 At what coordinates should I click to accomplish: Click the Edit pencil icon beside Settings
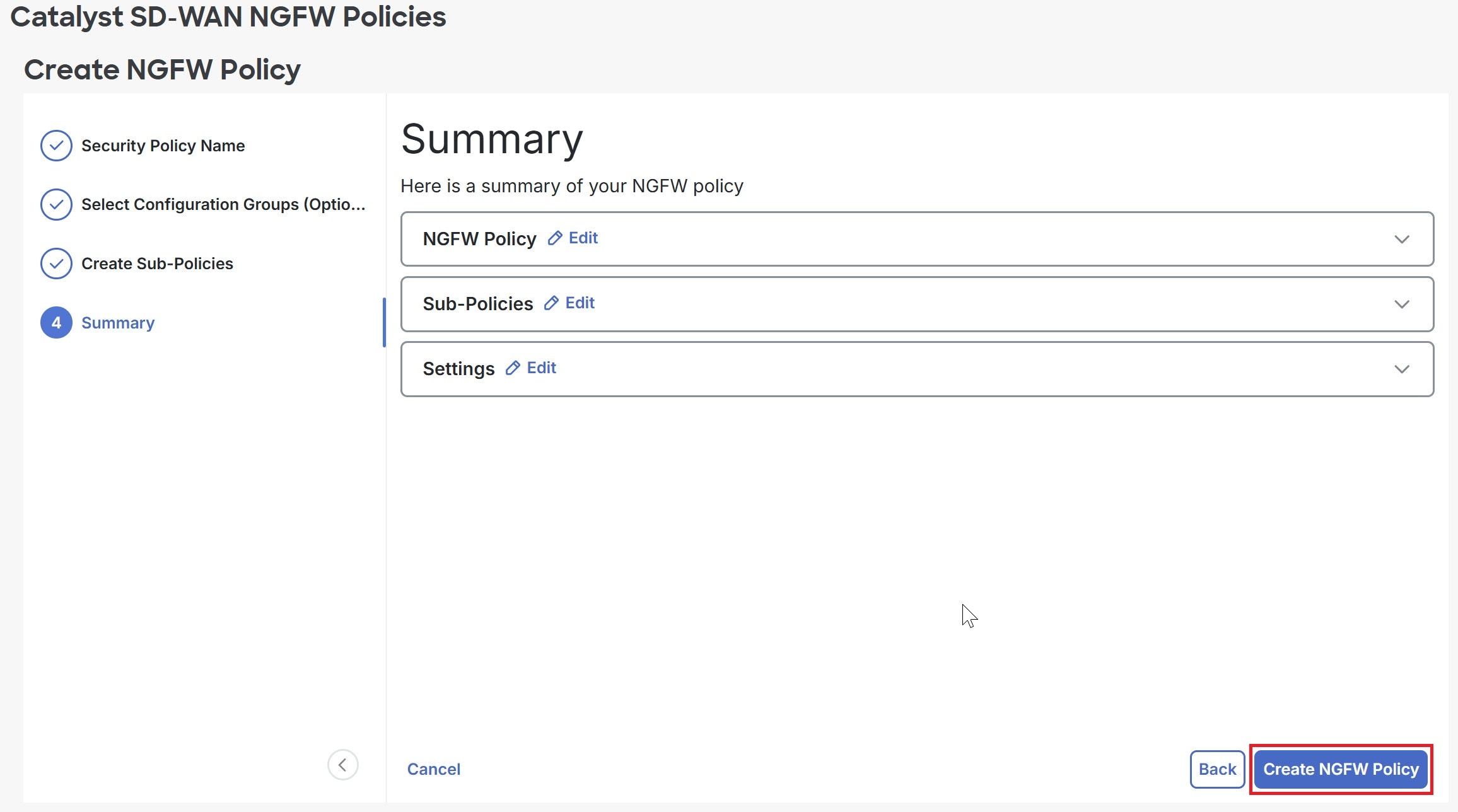[513, 368]
